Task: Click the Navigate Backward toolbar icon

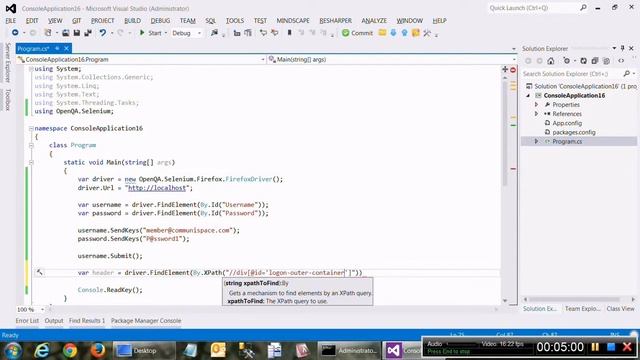Action: pos(15,33)
